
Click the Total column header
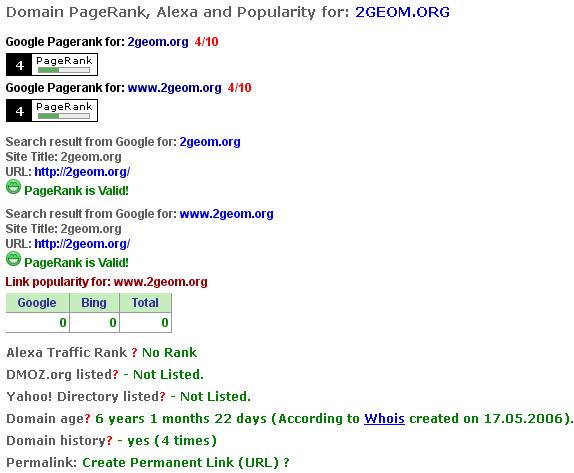pos(145,303)
